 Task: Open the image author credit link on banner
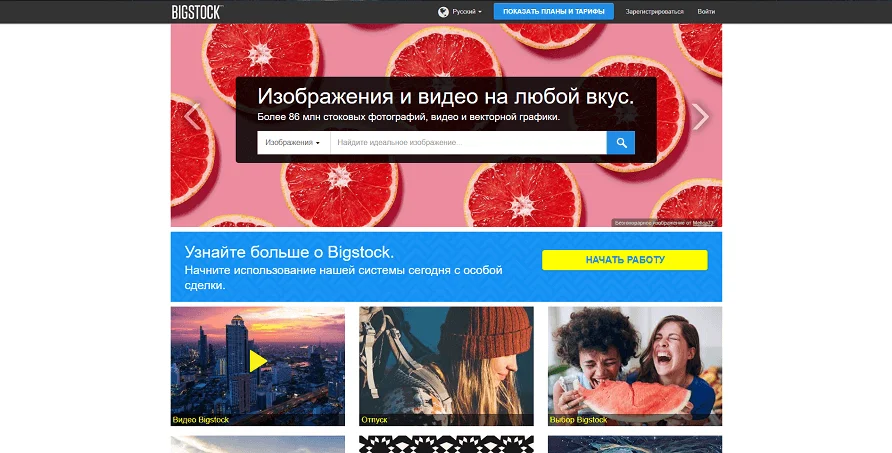704,223
